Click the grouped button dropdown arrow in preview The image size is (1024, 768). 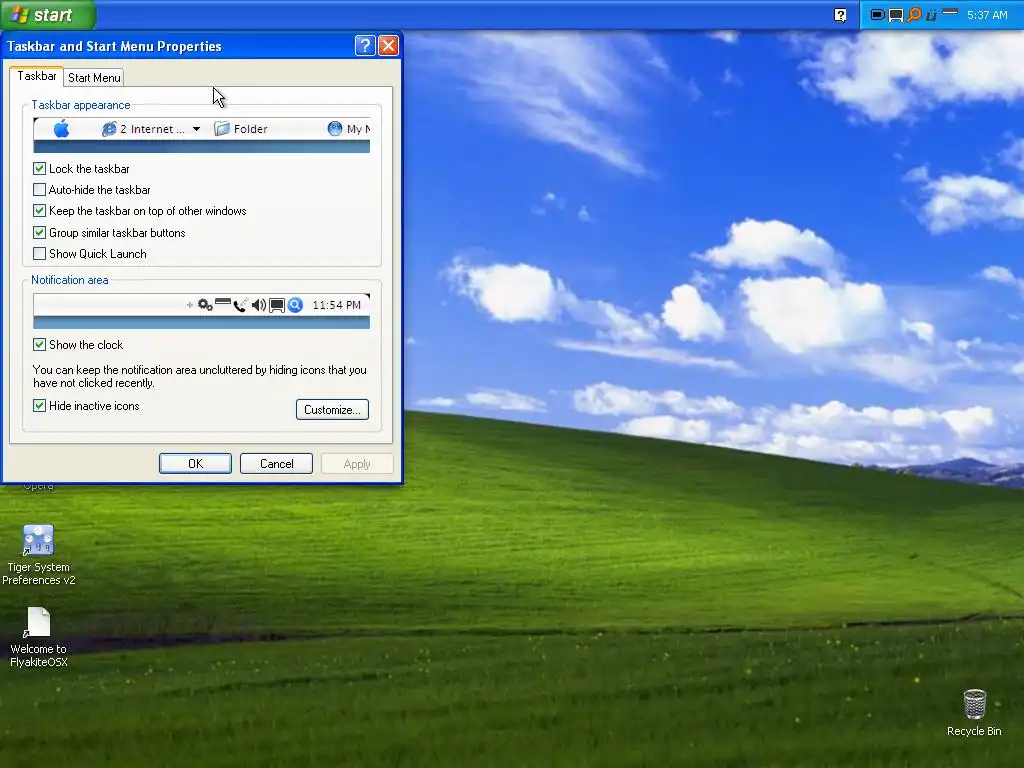[x=196, y=129]
